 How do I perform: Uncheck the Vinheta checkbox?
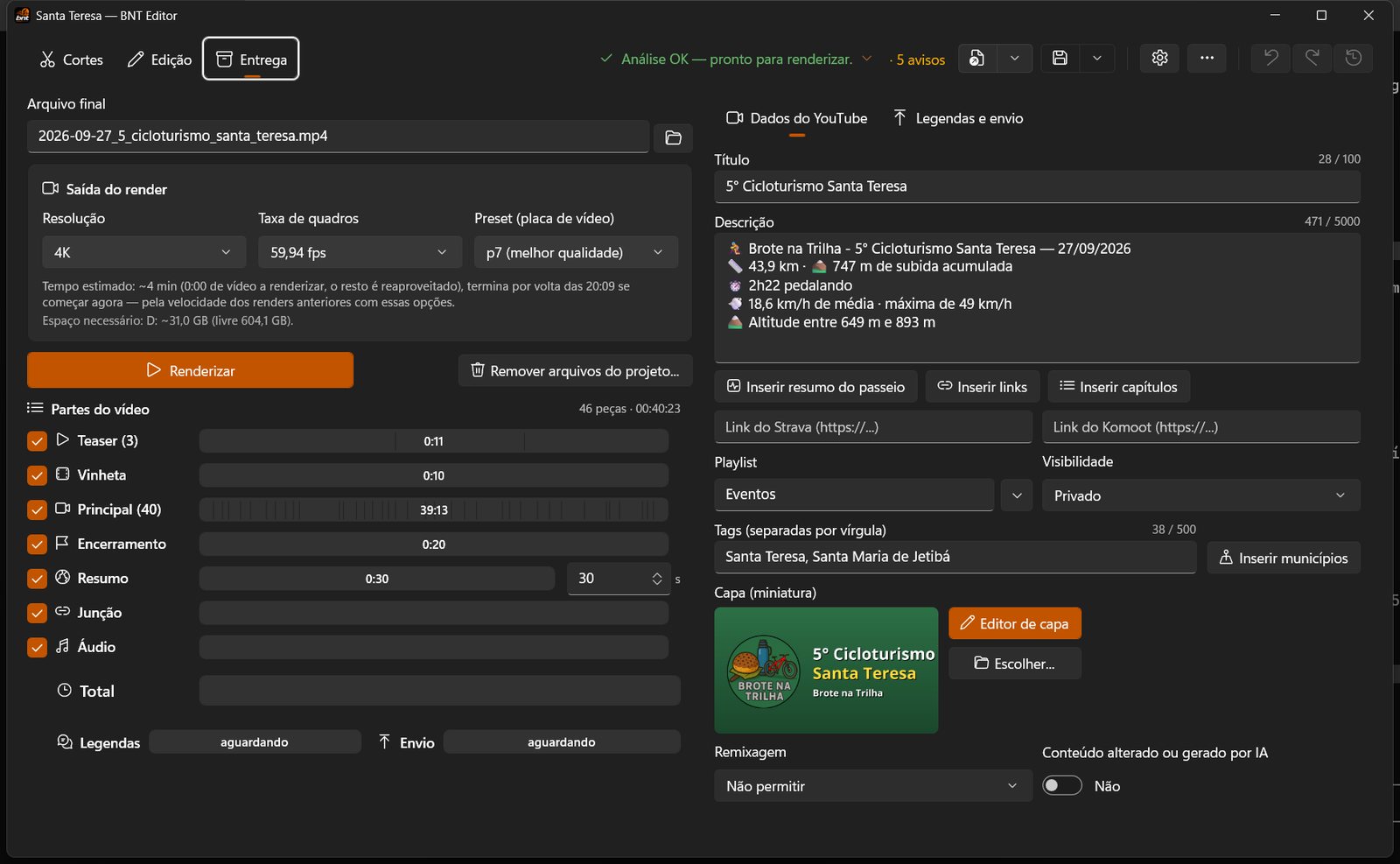click(x=37, y=475)
